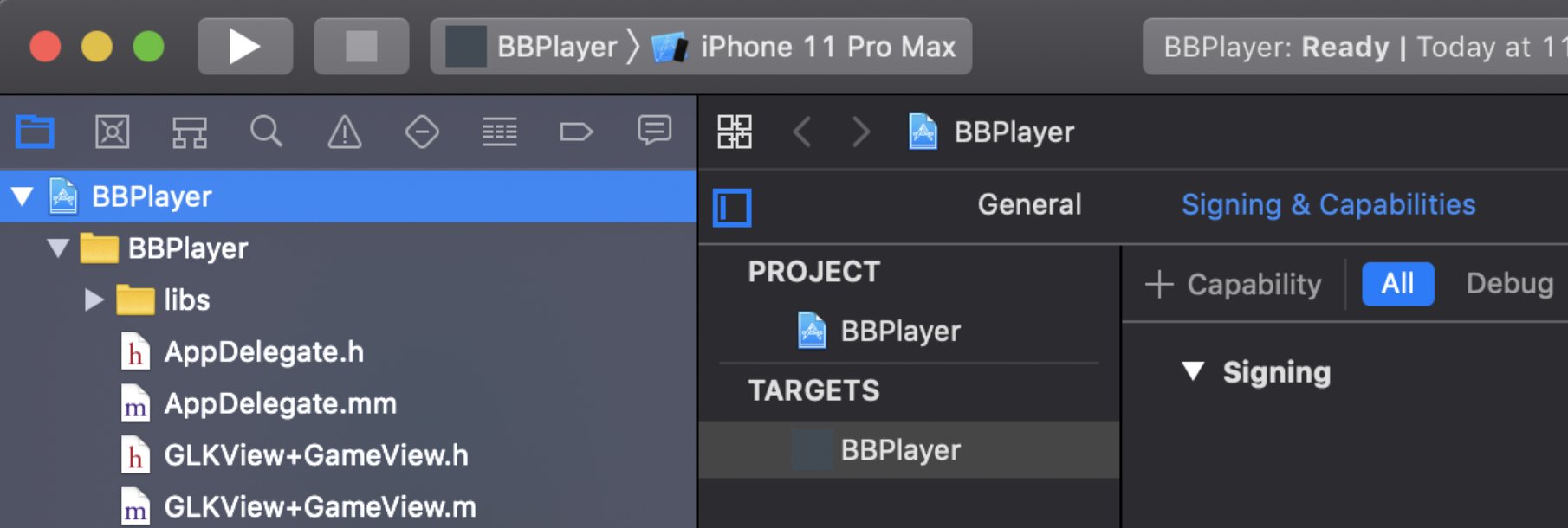
Task: Open the Issue navigator warning icon
Action: tap(345, 132)
